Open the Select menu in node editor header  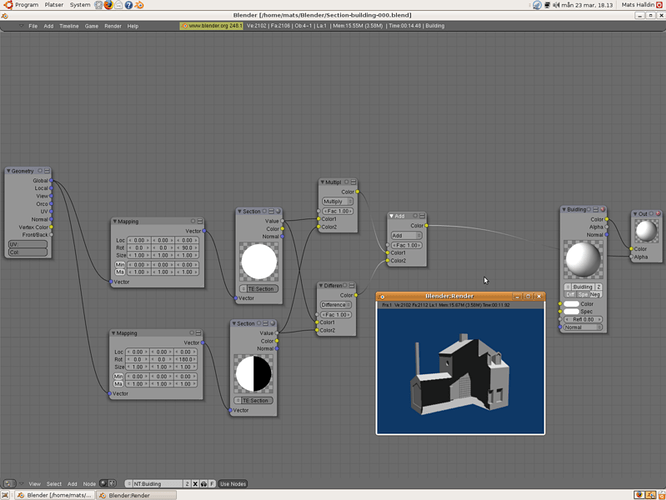coord(54,483)
